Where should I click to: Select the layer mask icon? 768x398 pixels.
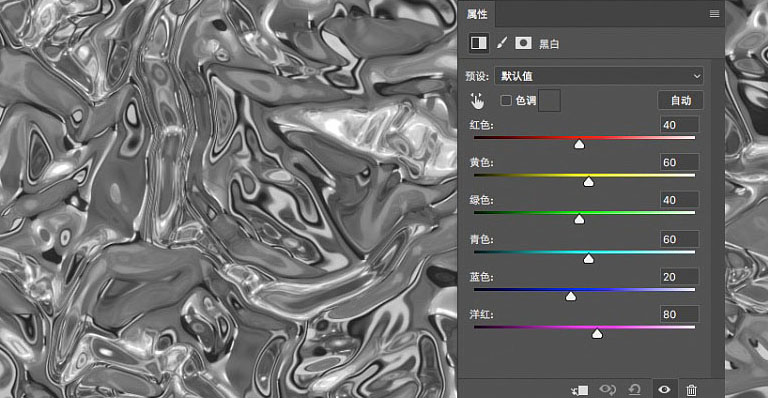coord(523,43)
